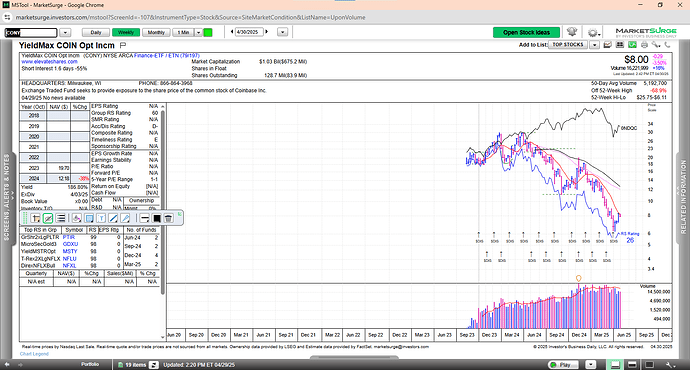Viewport: 690px width, 370px height.
Task: Click the green chart markup icon
Action: tap(632, 45)
